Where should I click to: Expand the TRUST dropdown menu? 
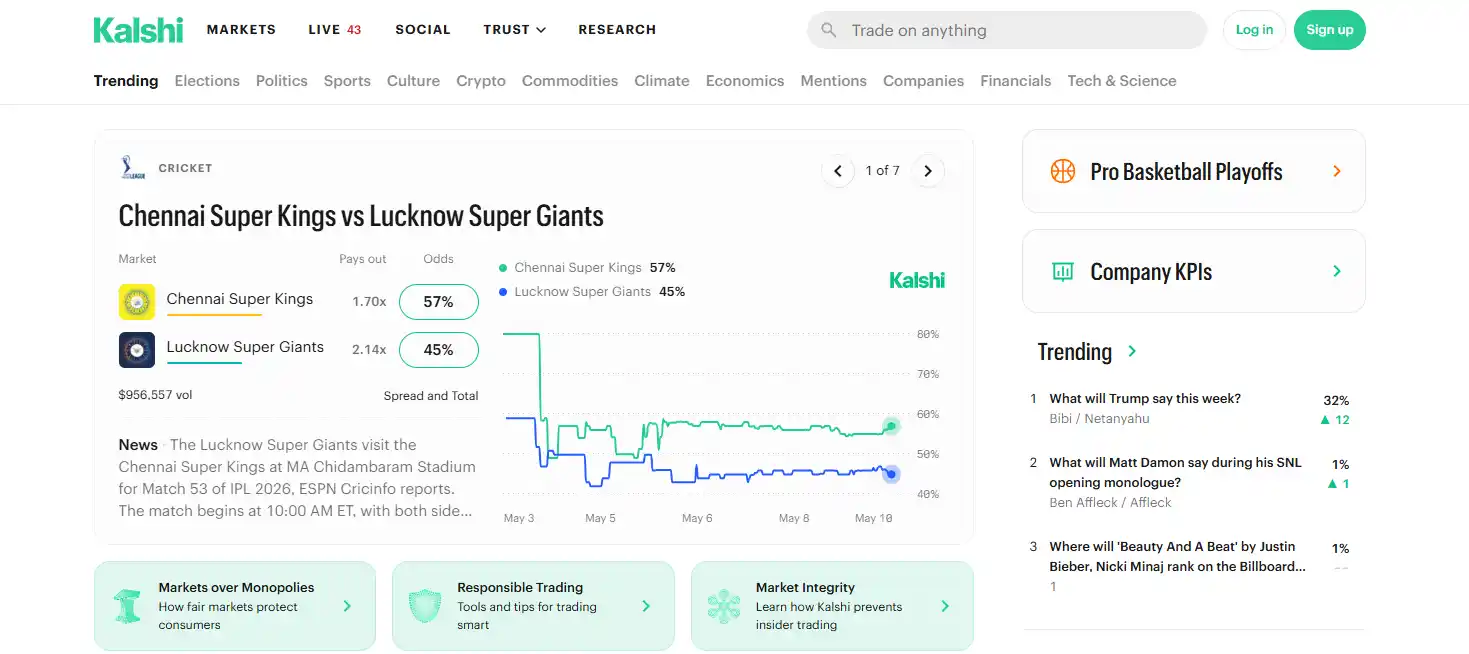[x=515, y=30]
